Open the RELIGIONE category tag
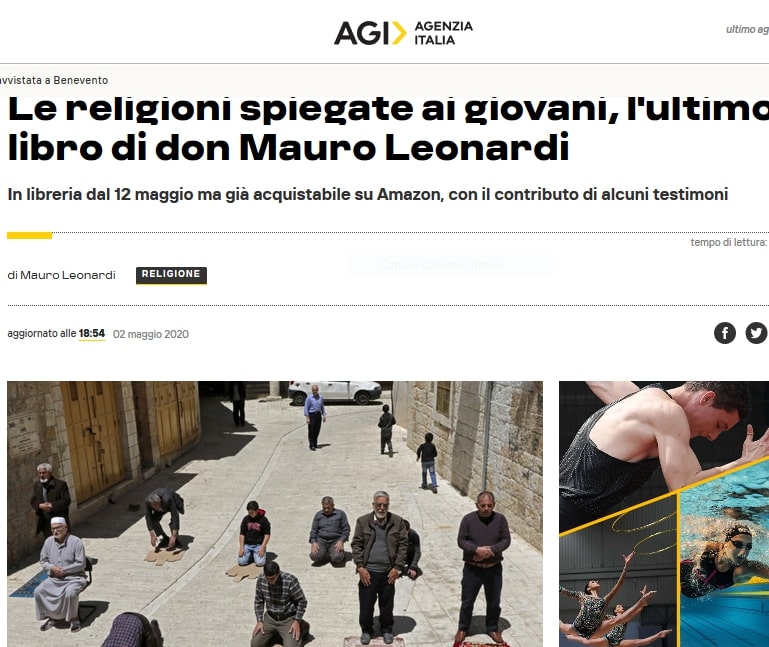 coord(171,275)
